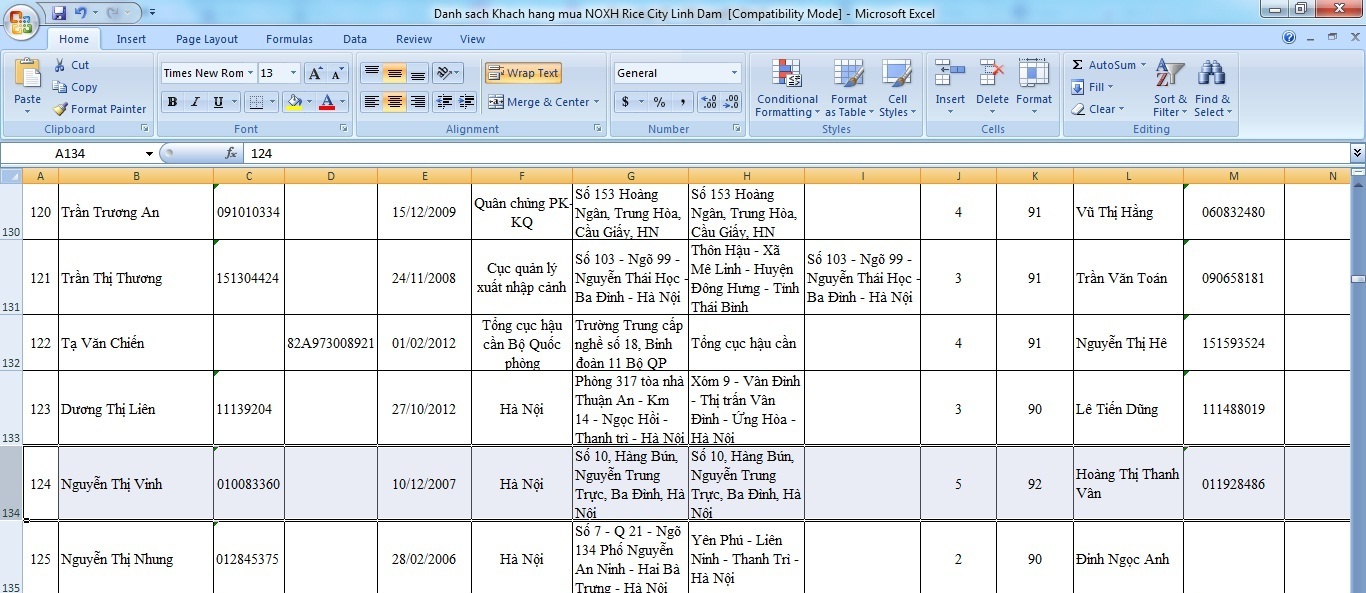Toggle Wrap Text for the cell
Screen dimensions: 1366x593
click(523, 73)
